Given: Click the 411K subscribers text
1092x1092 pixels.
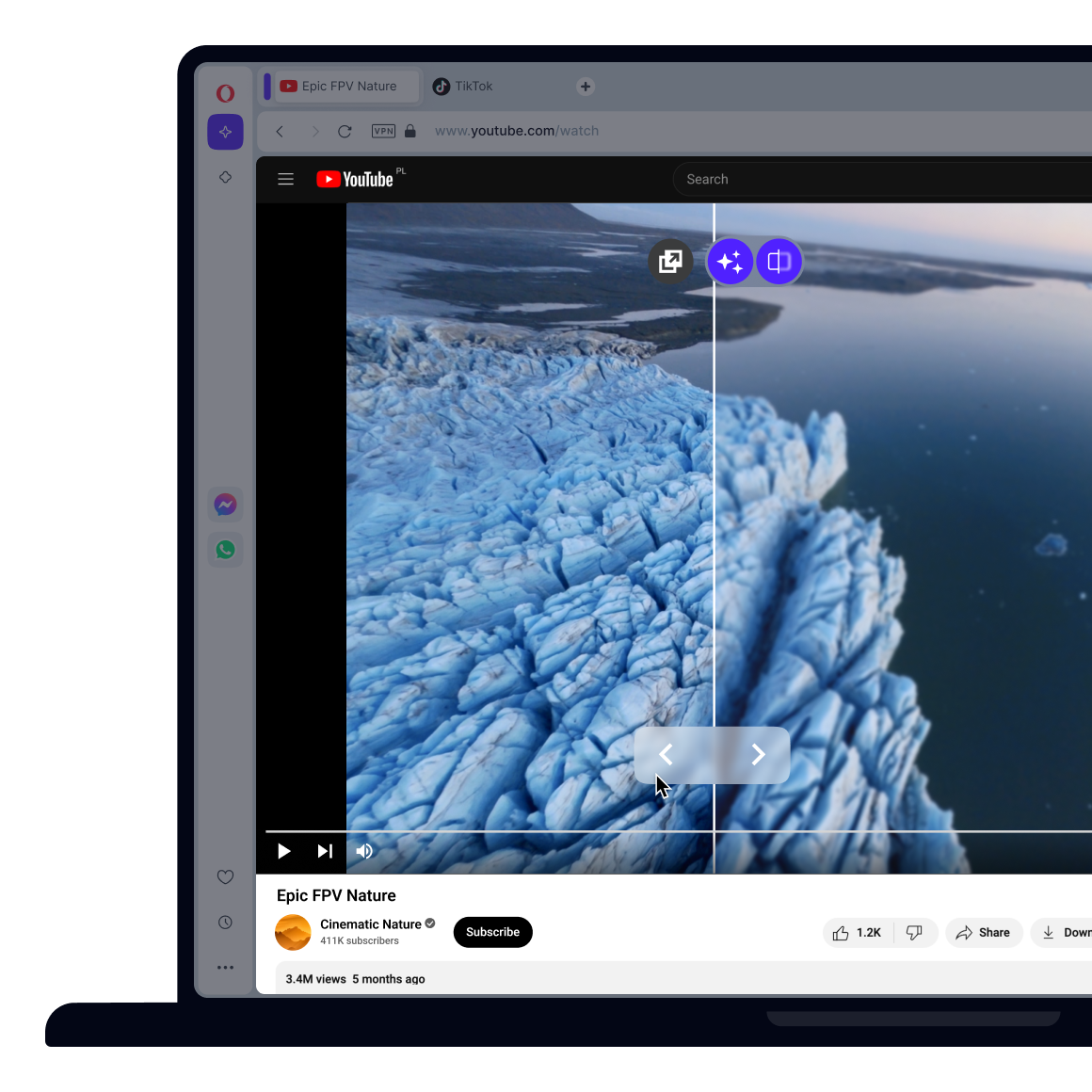Looking at the screenshot, I should 360,940.
